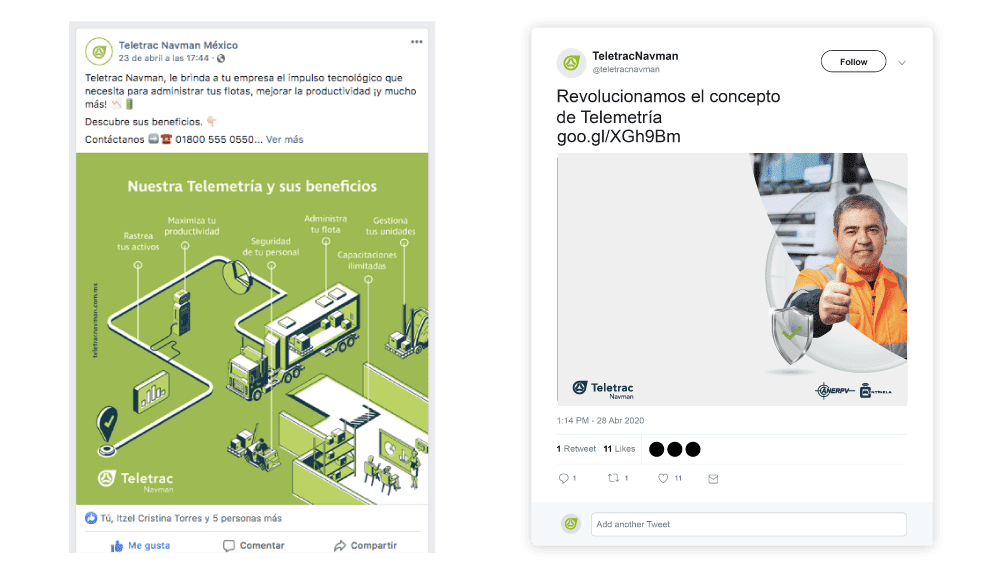Like the tweet with the heart icon
The width and height of the screenshot is (1004, 584).
click(663, 478)
